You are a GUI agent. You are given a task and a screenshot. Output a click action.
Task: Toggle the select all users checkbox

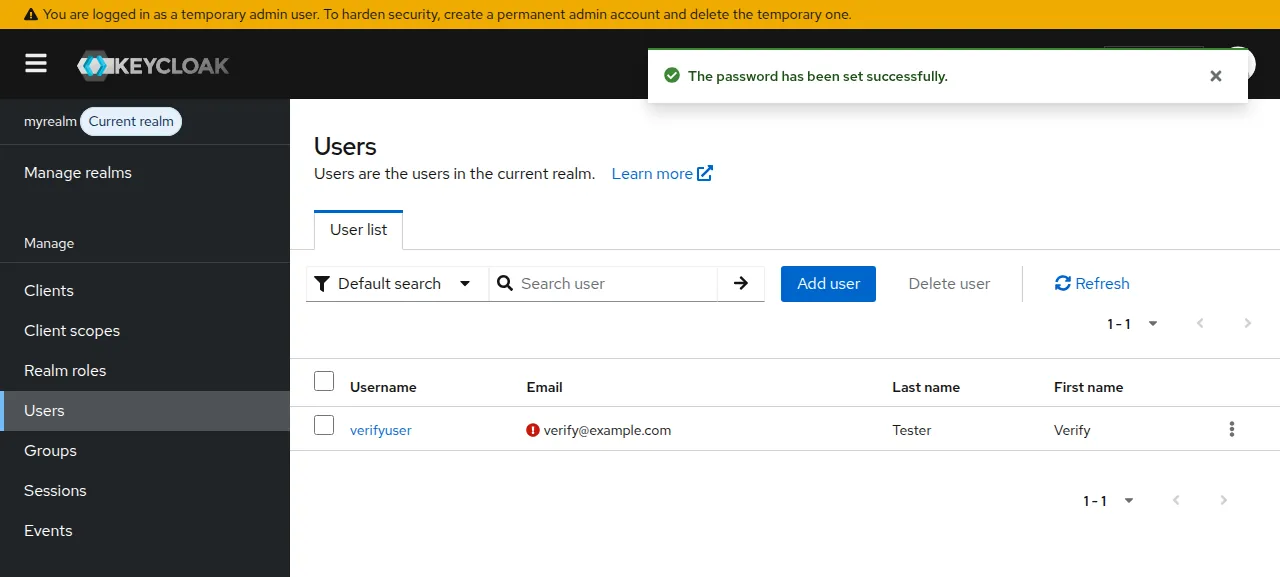coord(324,381)
